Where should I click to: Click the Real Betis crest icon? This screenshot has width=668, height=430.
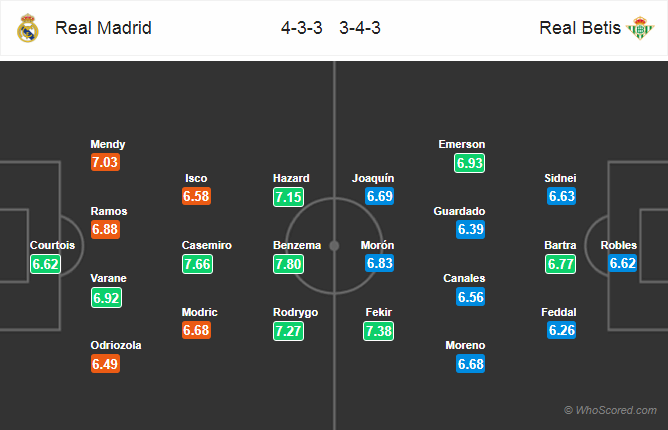(x=639, y=28)
